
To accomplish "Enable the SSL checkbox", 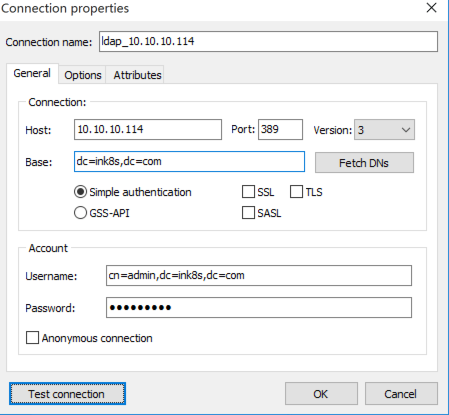I will (248, 192).
